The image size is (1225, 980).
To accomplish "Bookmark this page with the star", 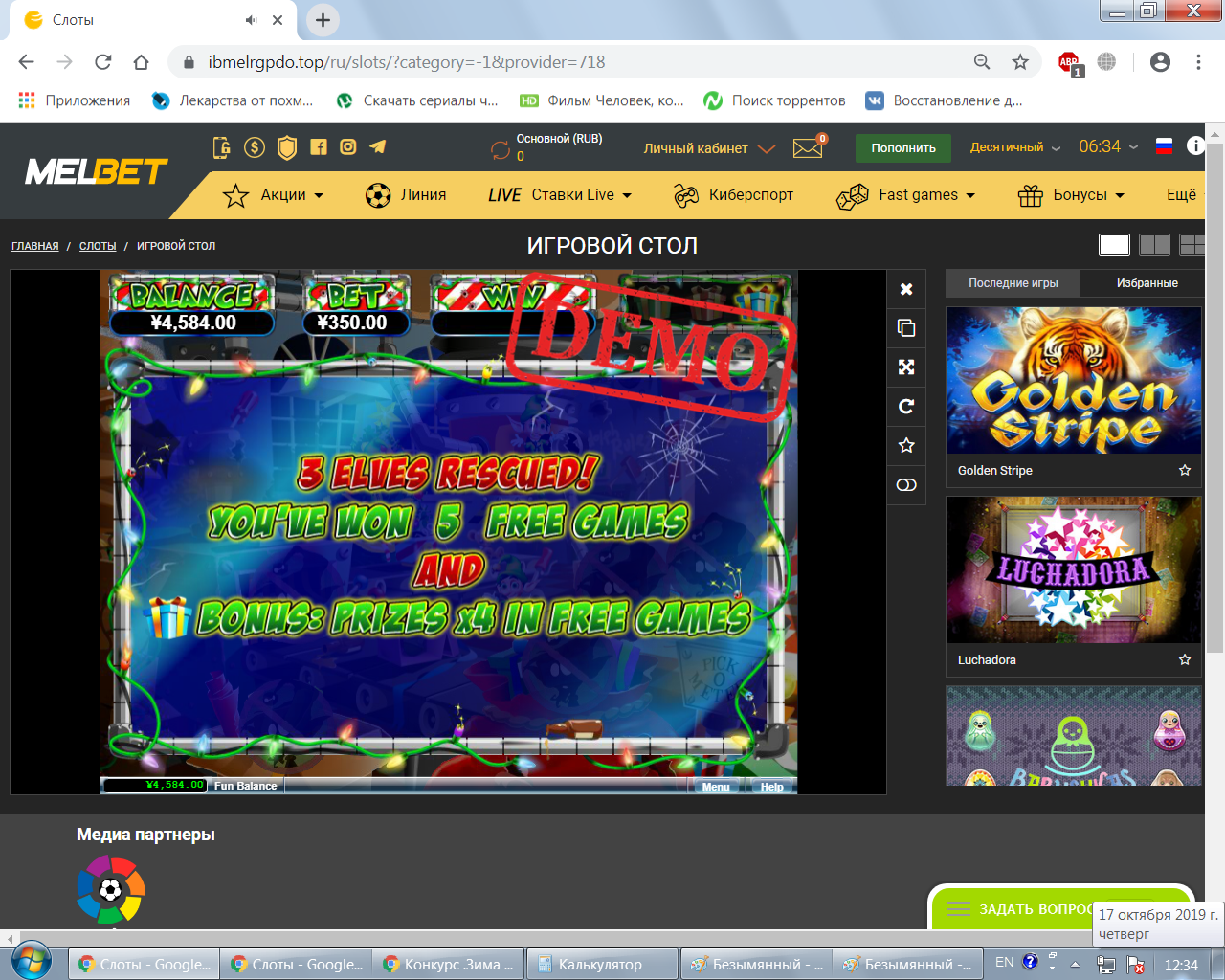I will coord(1020,62).
